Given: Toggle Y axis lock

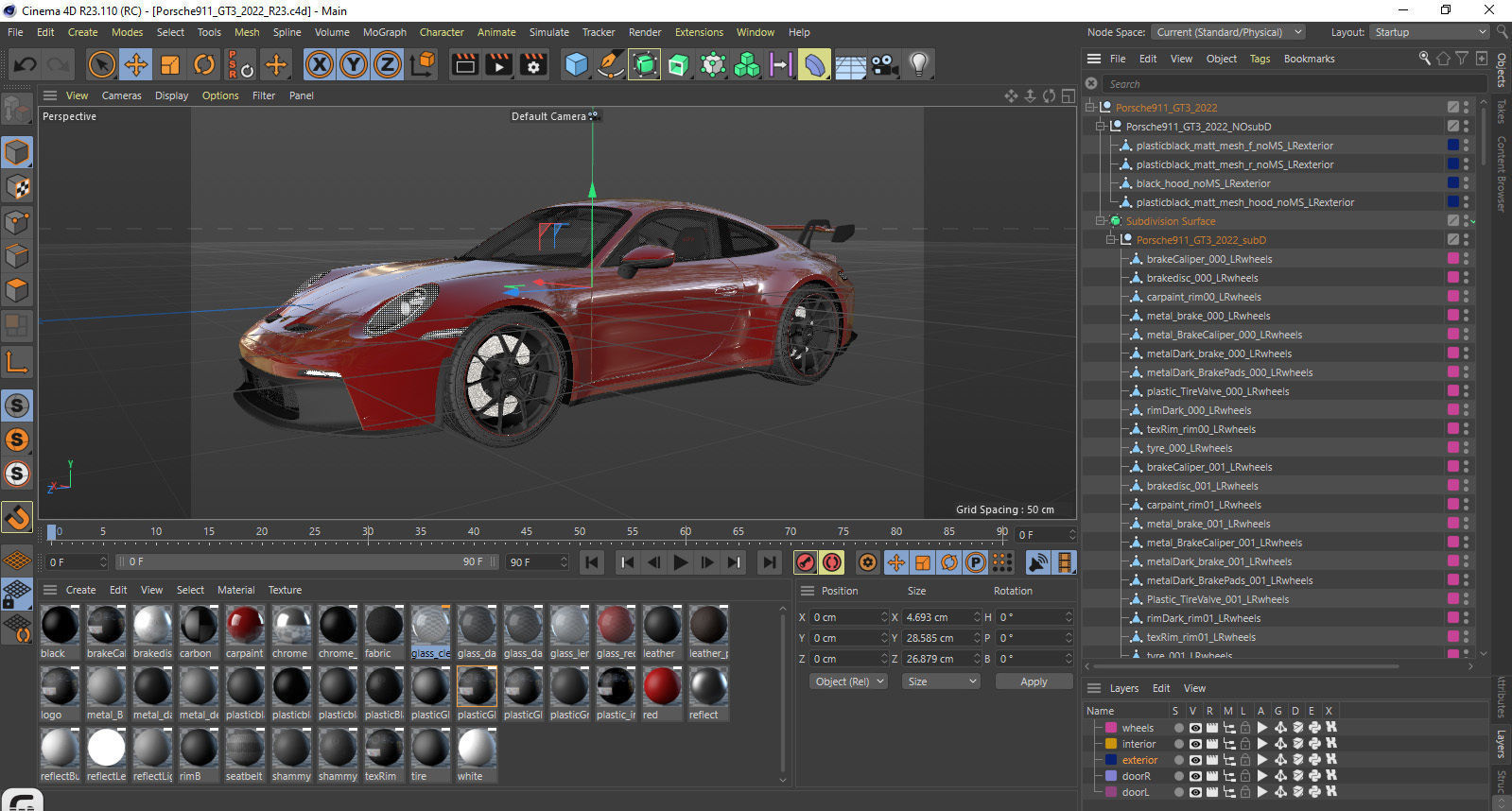Looking at the screenshot, I should click(x=354, y=64).
